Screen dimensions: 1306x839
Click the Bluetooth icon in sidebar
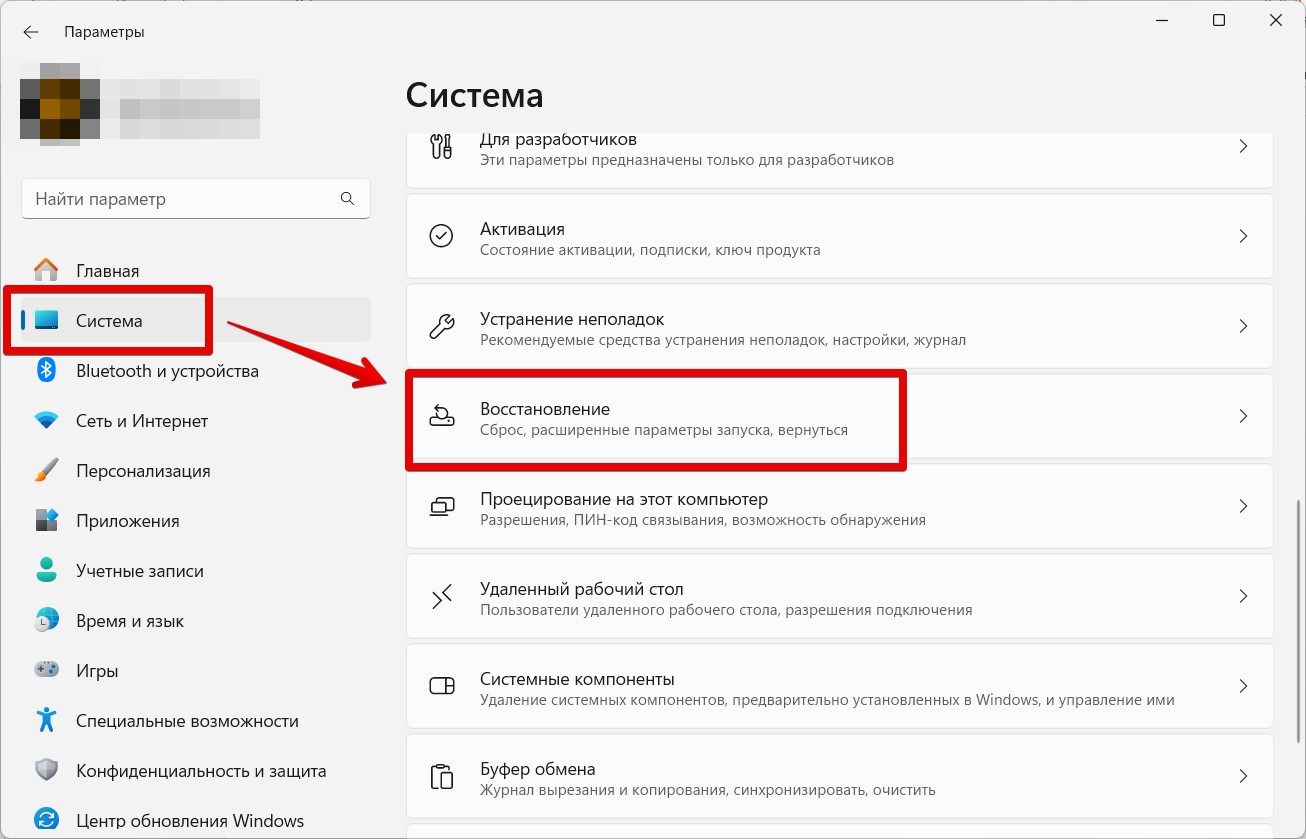coord(46,370)
